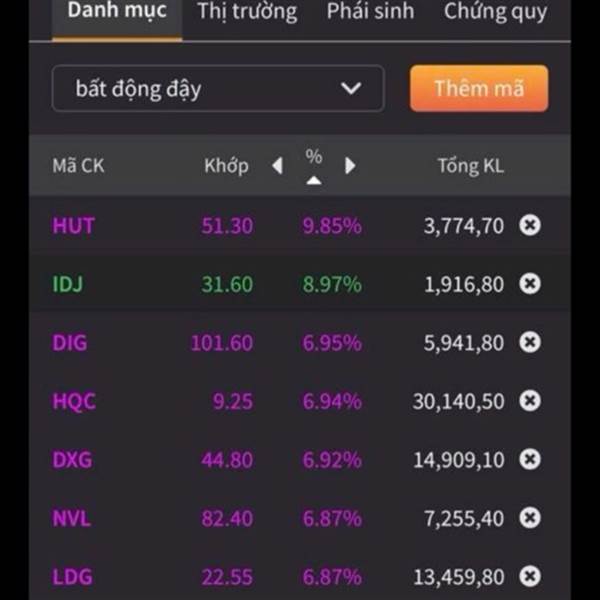Sort by the Tổng KL column header
This screenshot has width=600, height=600.
point(471,166)
